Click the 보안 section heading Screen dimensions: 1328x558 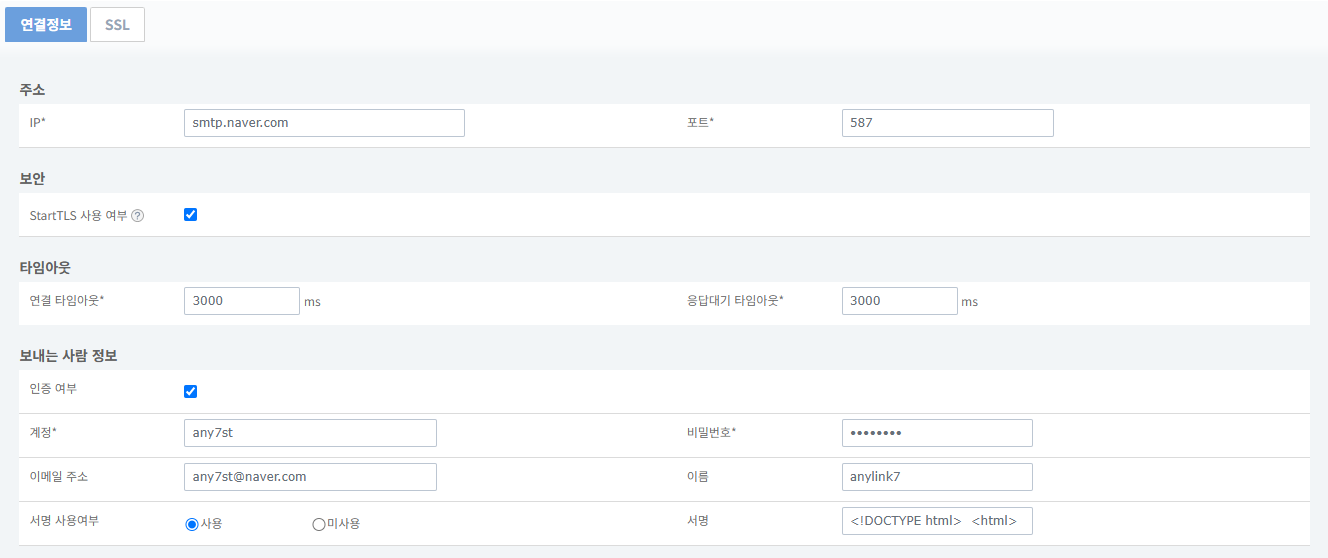(x=32, y=179)
